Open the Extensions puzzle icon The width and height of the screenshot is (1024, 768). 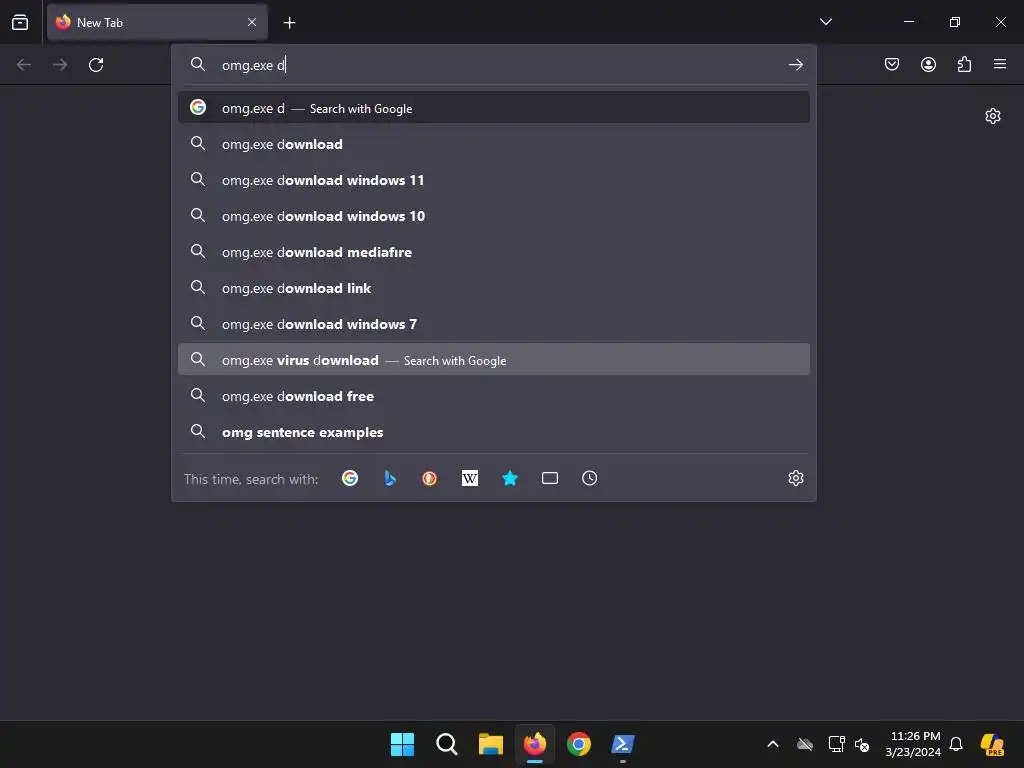pos(964,64)
